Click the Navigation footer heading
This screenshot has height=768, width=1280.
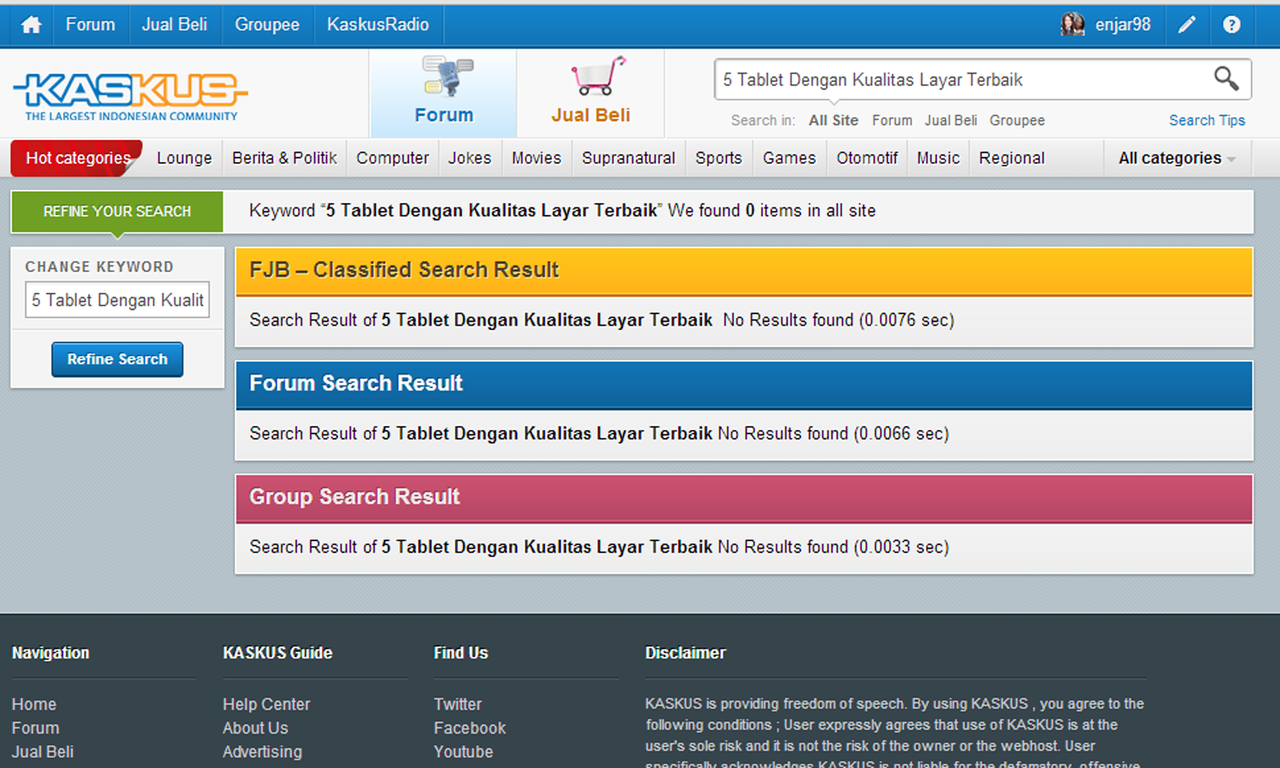(50, 653)
